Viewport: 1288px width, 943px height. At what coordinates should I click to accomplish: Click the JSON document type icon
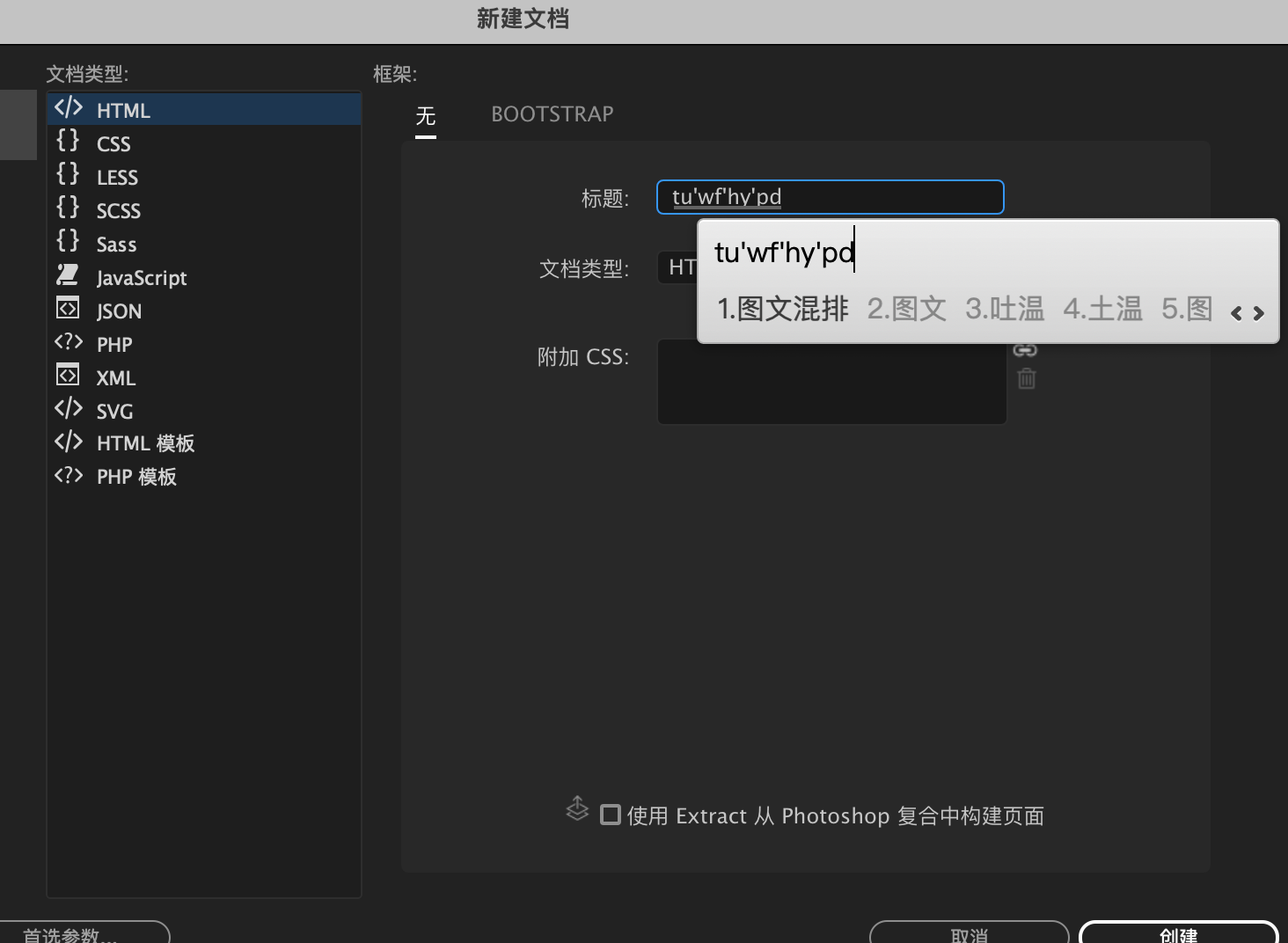point(67,310)
